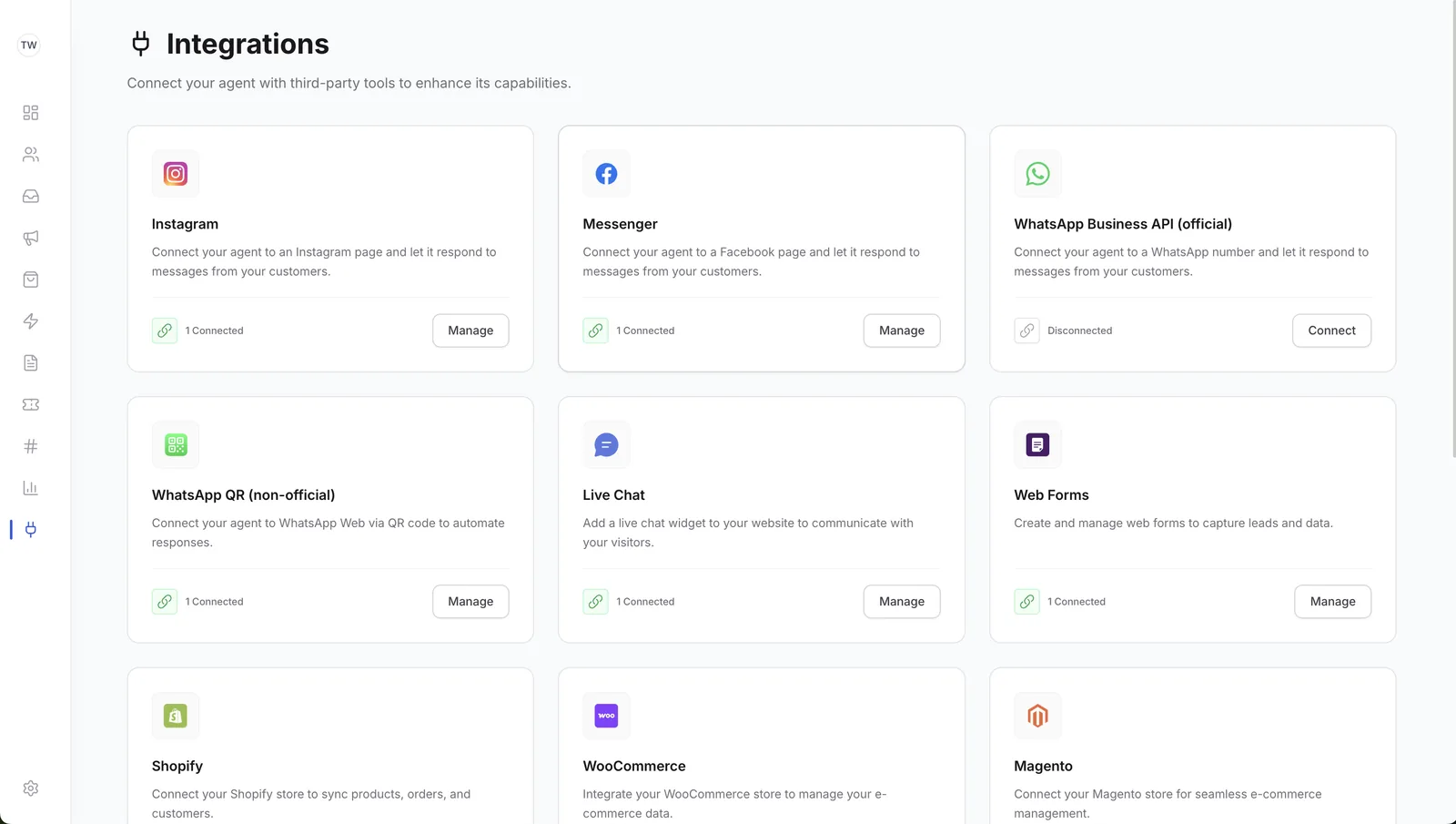Open the settings gear in sidebar

(30, 788)
